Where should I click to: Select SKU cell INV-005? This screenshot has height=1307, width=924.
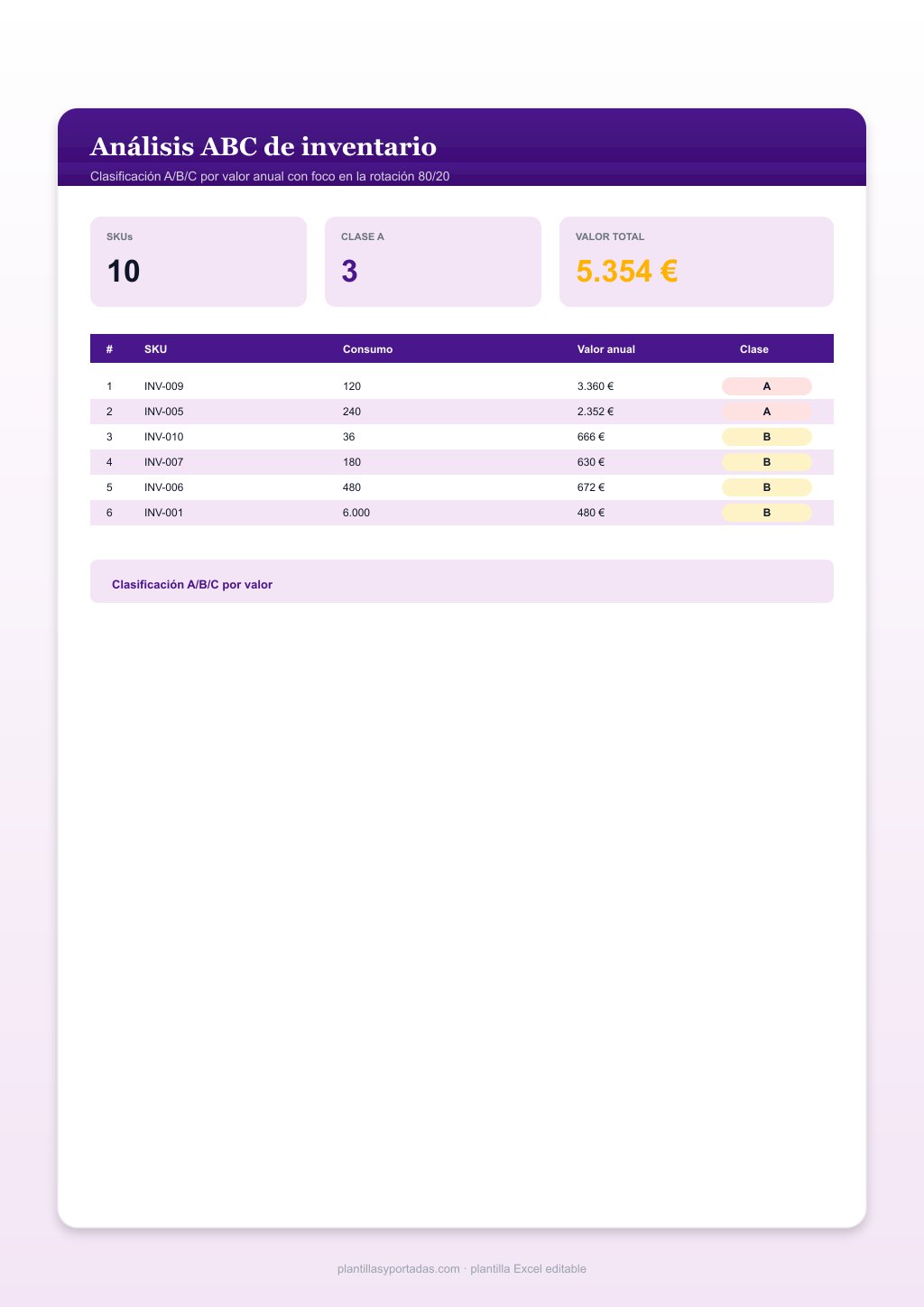(163, 412)
